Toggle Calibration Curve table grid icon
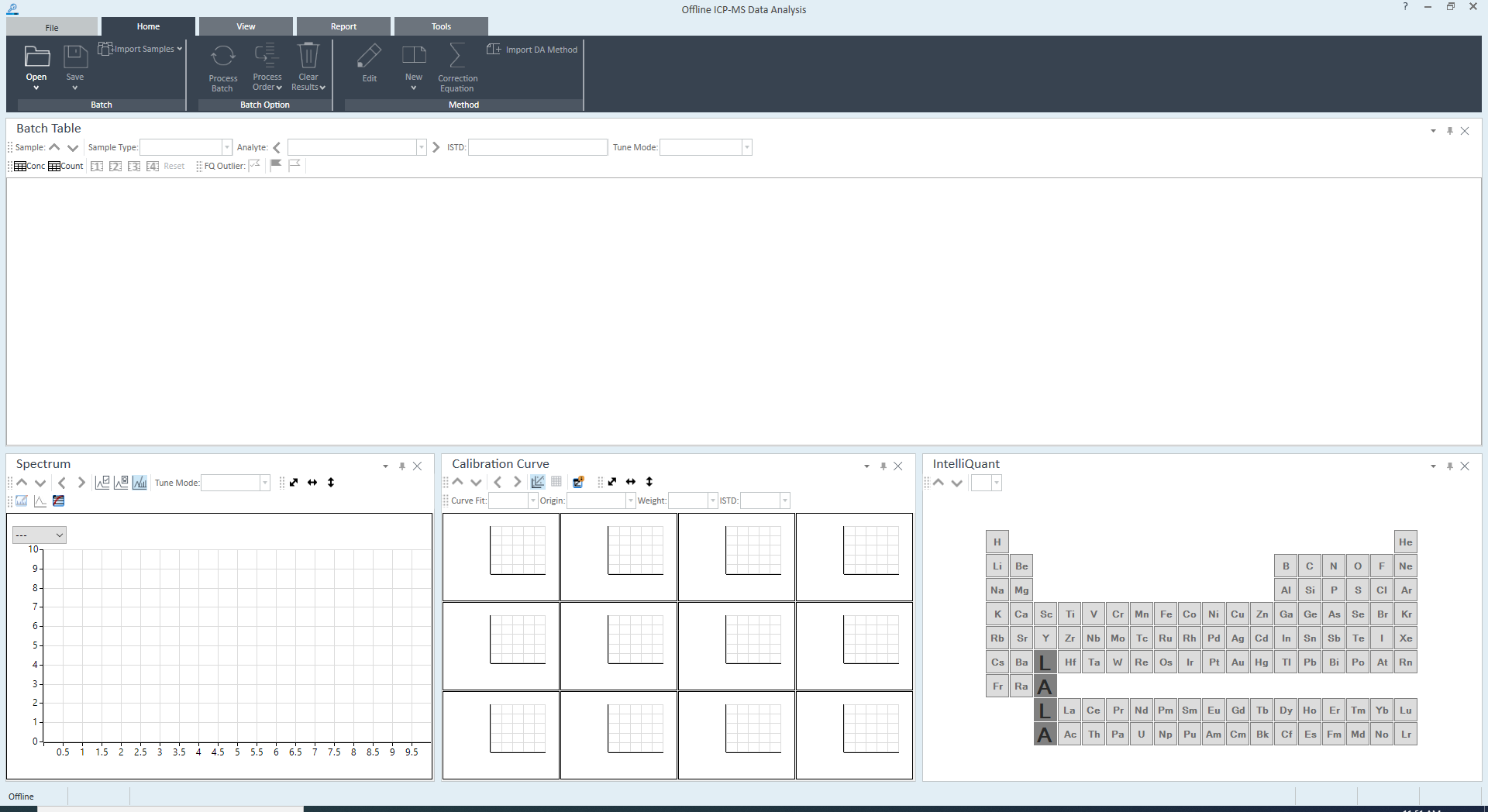The height and width of the screenshot is (812, 1488). coord(556,482)
